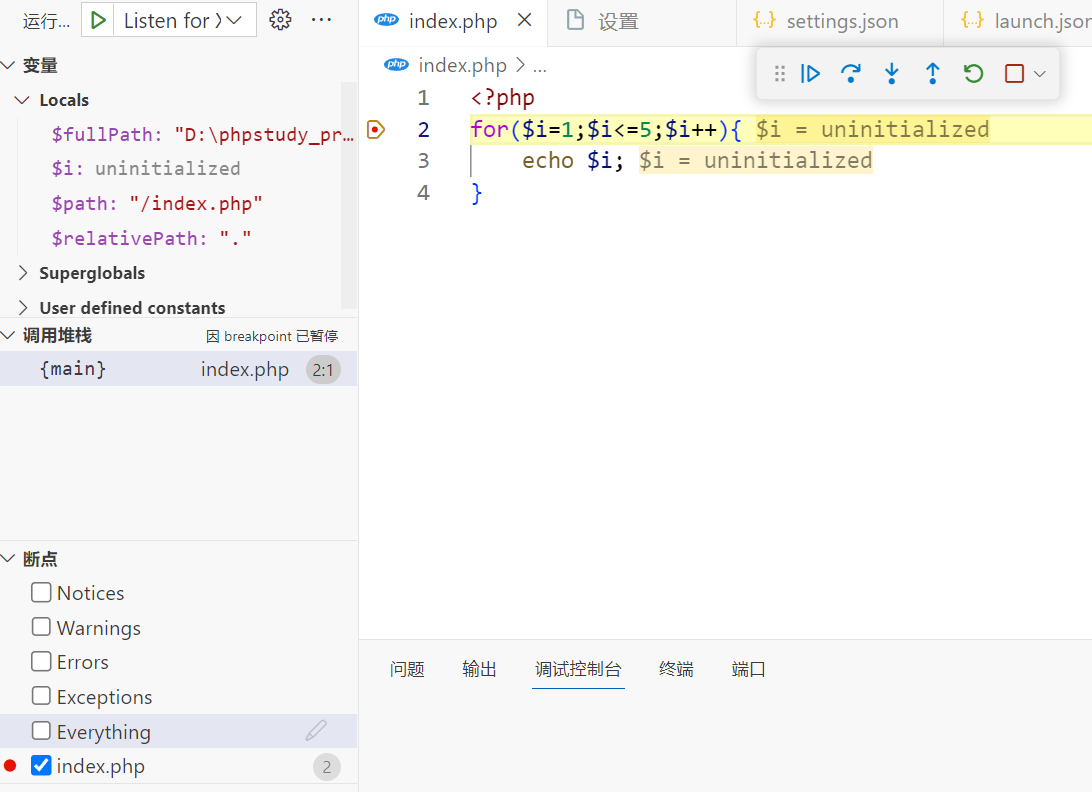Expand Superglobals scope
This screenshot has width=1092, height=792.
click(x=22, y=273)
